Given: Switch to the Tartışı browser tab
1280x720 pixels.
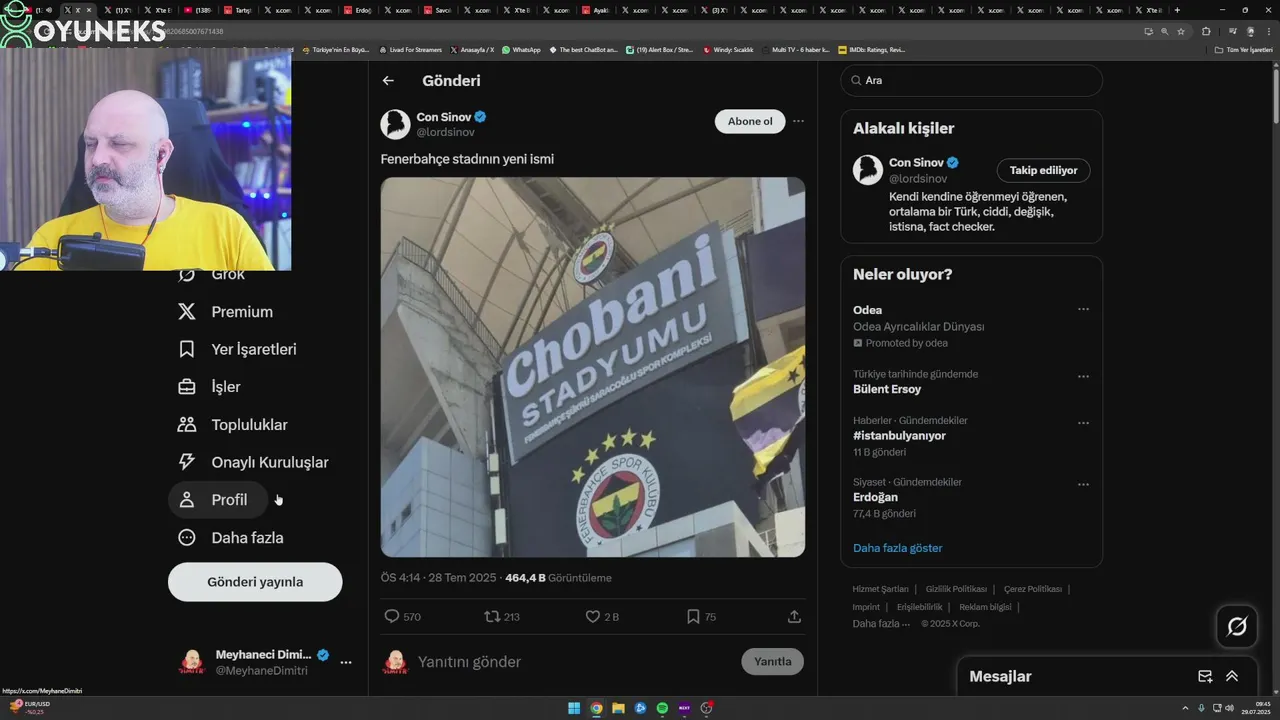Looking at the screenshot, I should (x=239, y=10).
